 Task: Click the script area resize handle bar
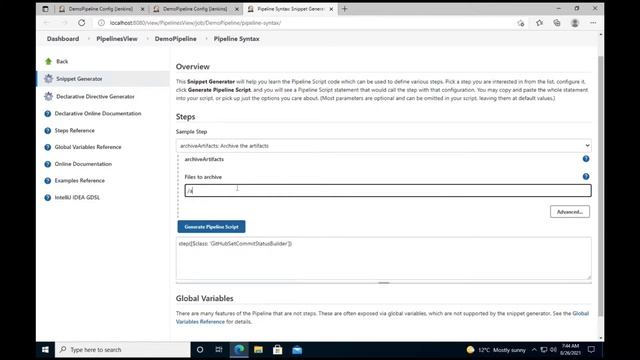pos(384,282)
